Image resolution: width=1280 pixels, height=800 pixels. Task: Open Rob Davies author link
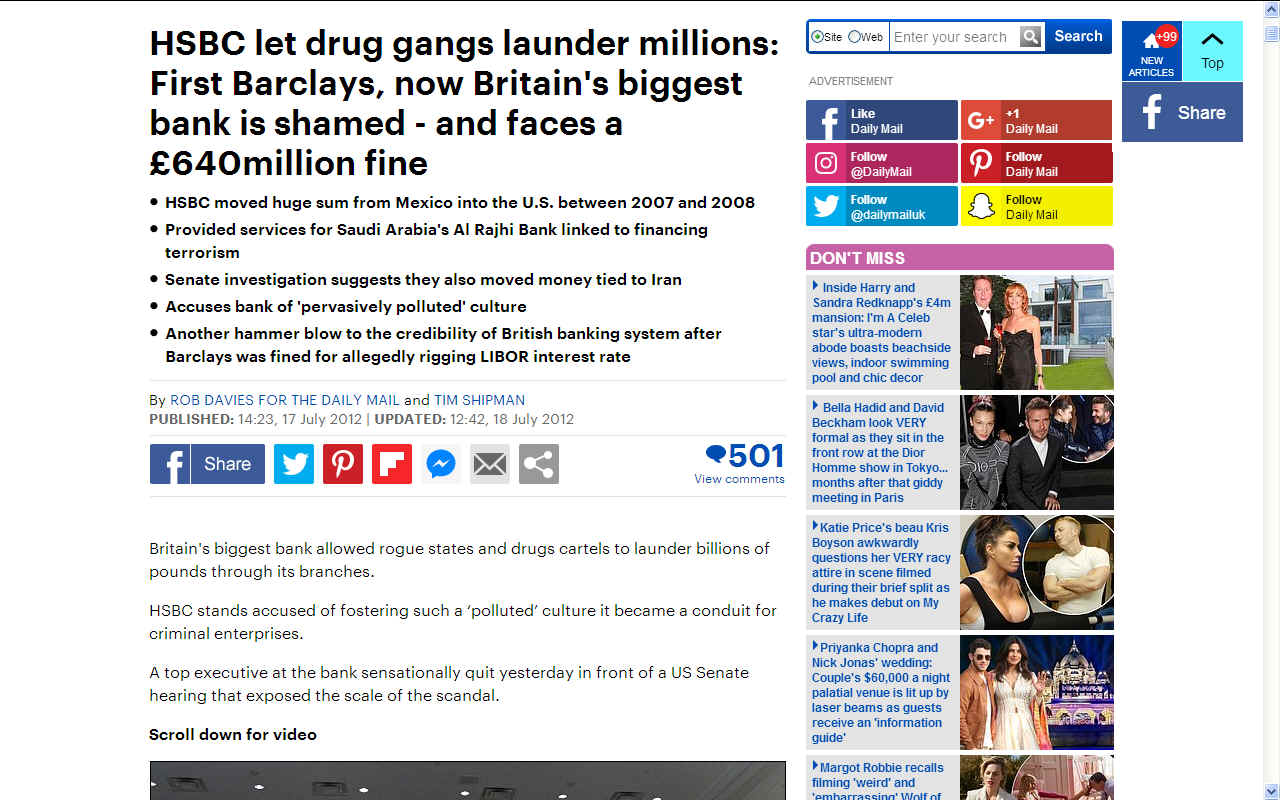(x=285, y=400)
